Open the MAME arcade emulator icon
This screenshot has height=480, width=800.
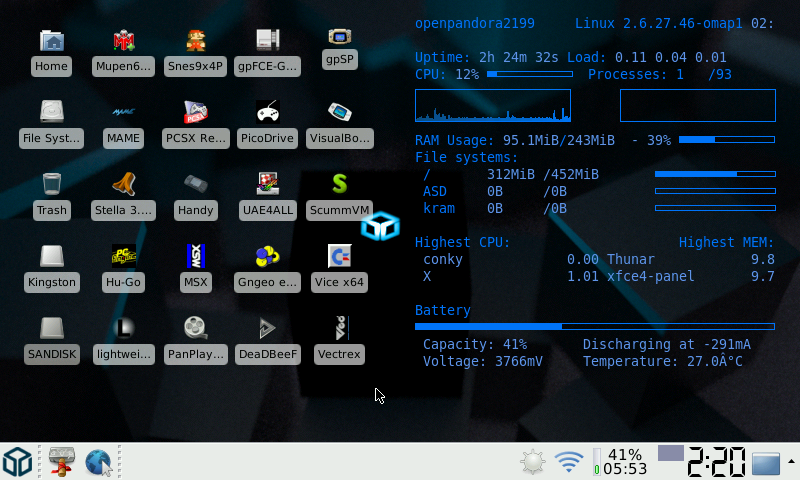(124, 113)
